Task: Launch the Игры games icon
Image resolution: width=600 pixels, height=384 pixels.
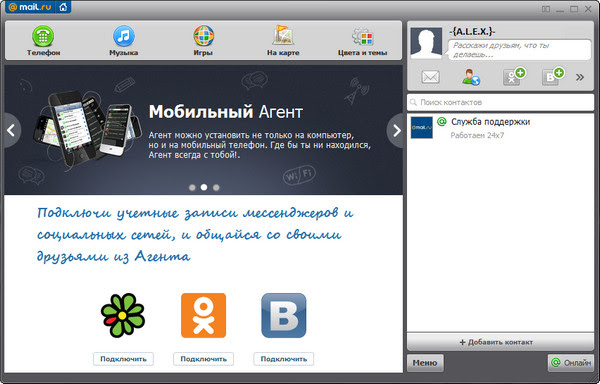Action: [x=203, y=36]
